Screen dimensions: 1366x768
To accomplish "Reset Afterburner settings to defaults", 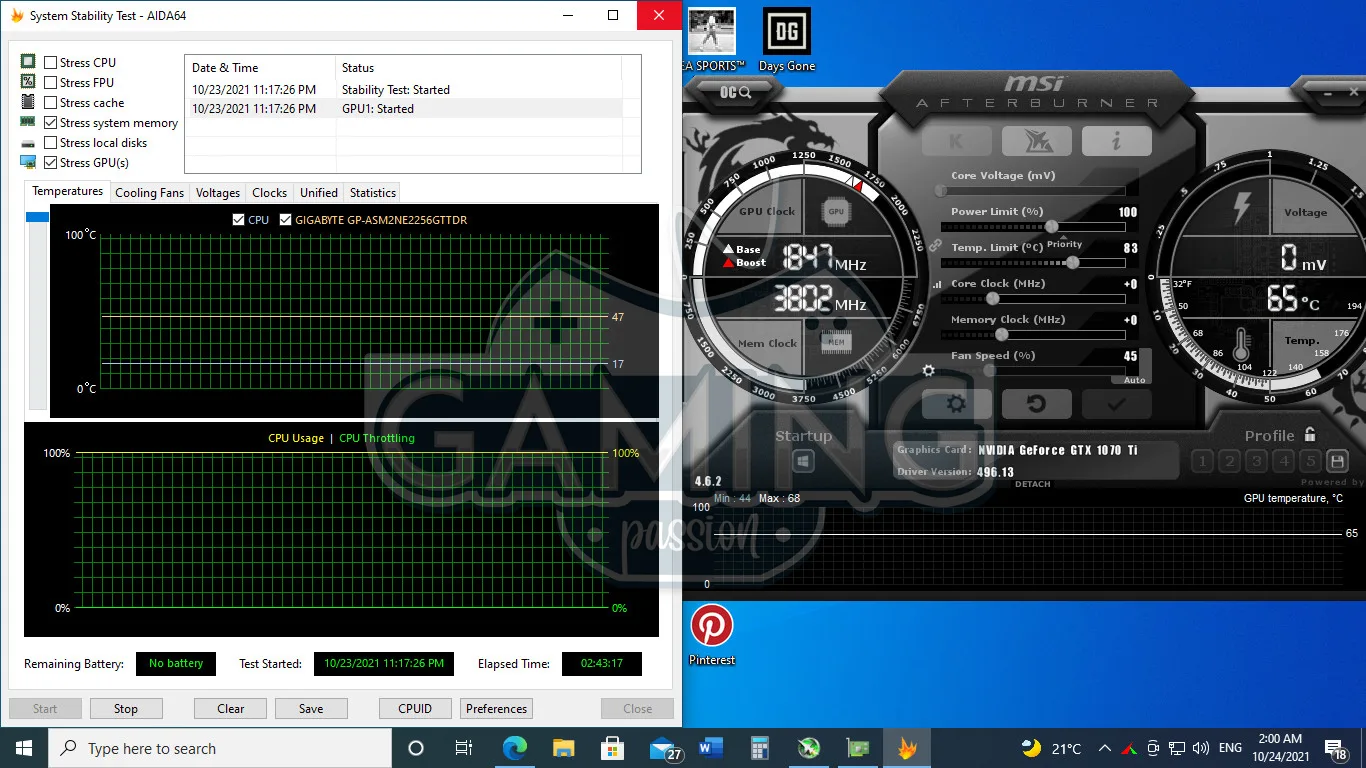I will pyautogui.click(x=1036, y=404).
